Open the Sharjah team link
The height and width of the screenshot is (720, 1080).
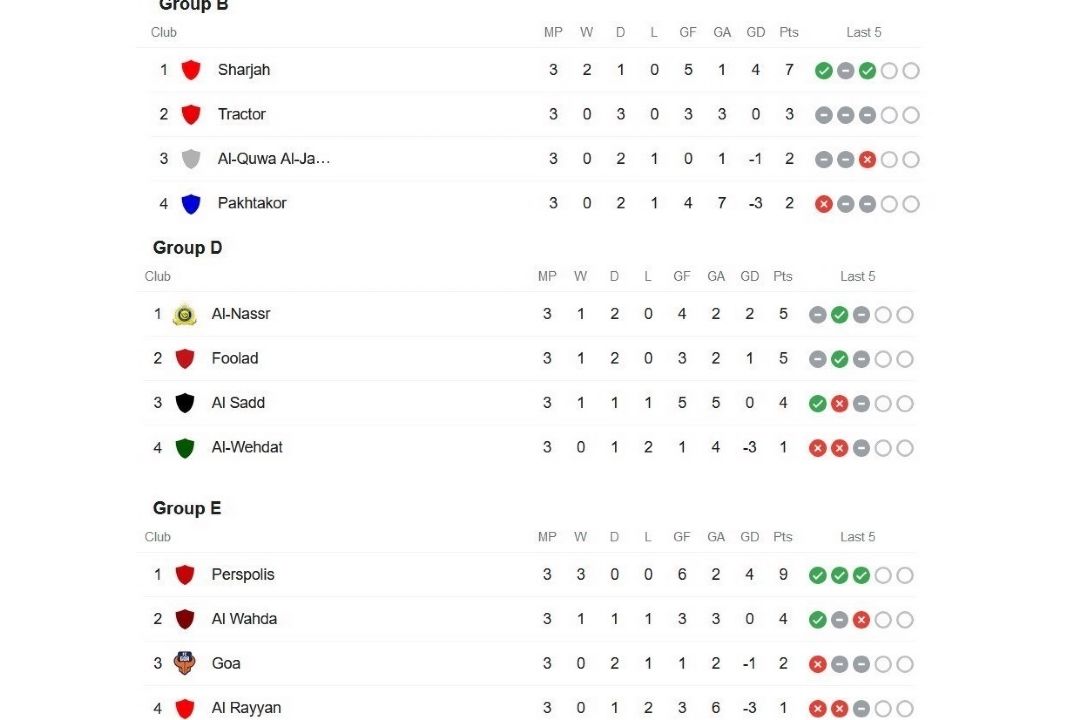[x=244, y=70]
